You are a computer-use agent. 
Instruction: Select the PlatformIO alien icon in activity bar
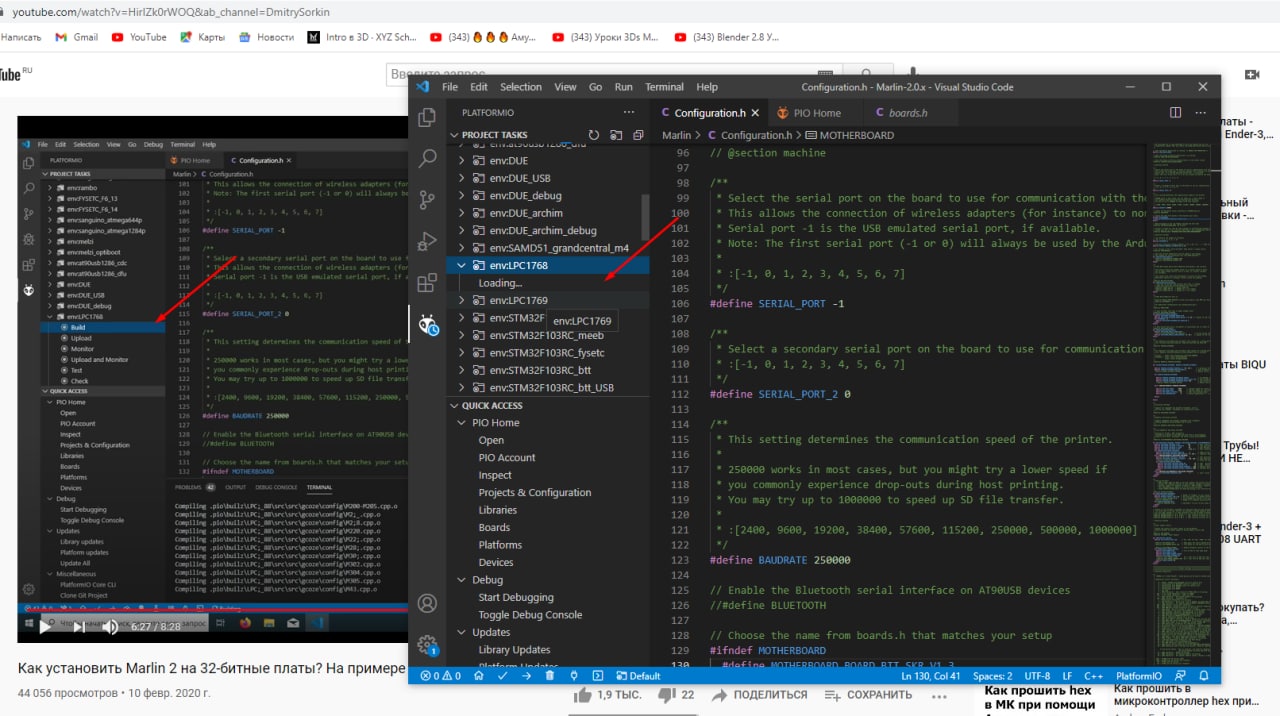coord(427,325)
